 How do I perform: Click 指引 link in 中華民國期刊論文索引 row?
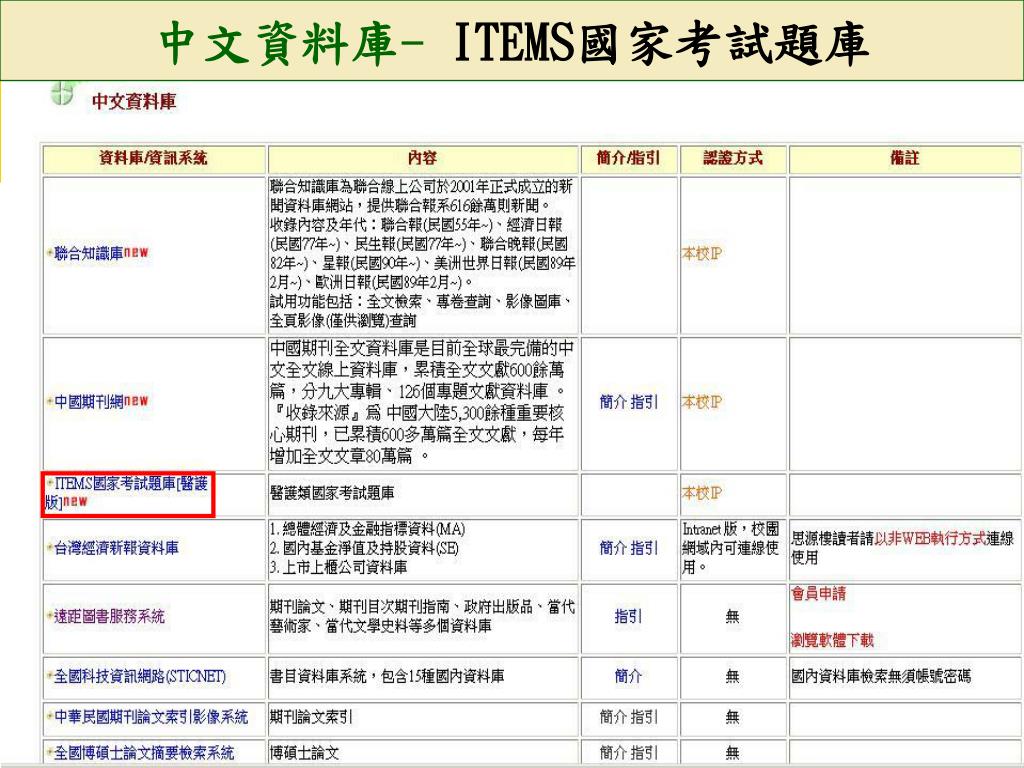click(644, 717)
